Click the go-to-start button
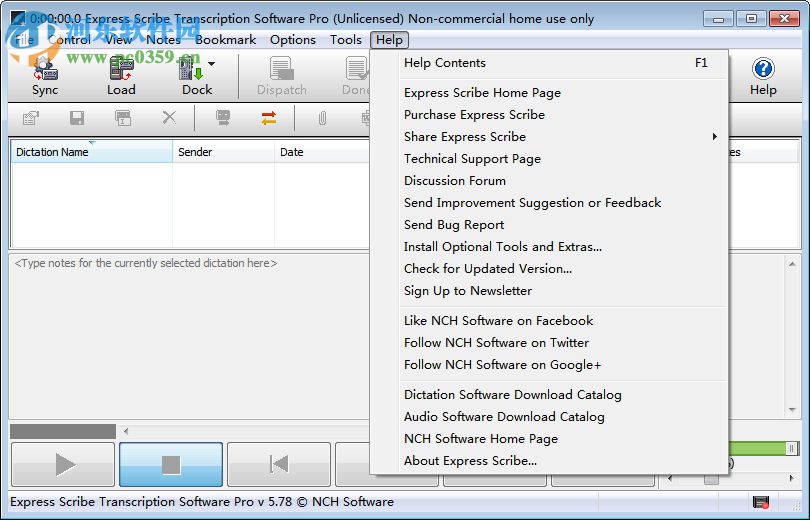The height and width of the screenshot is (520, 810). point(279,464)
